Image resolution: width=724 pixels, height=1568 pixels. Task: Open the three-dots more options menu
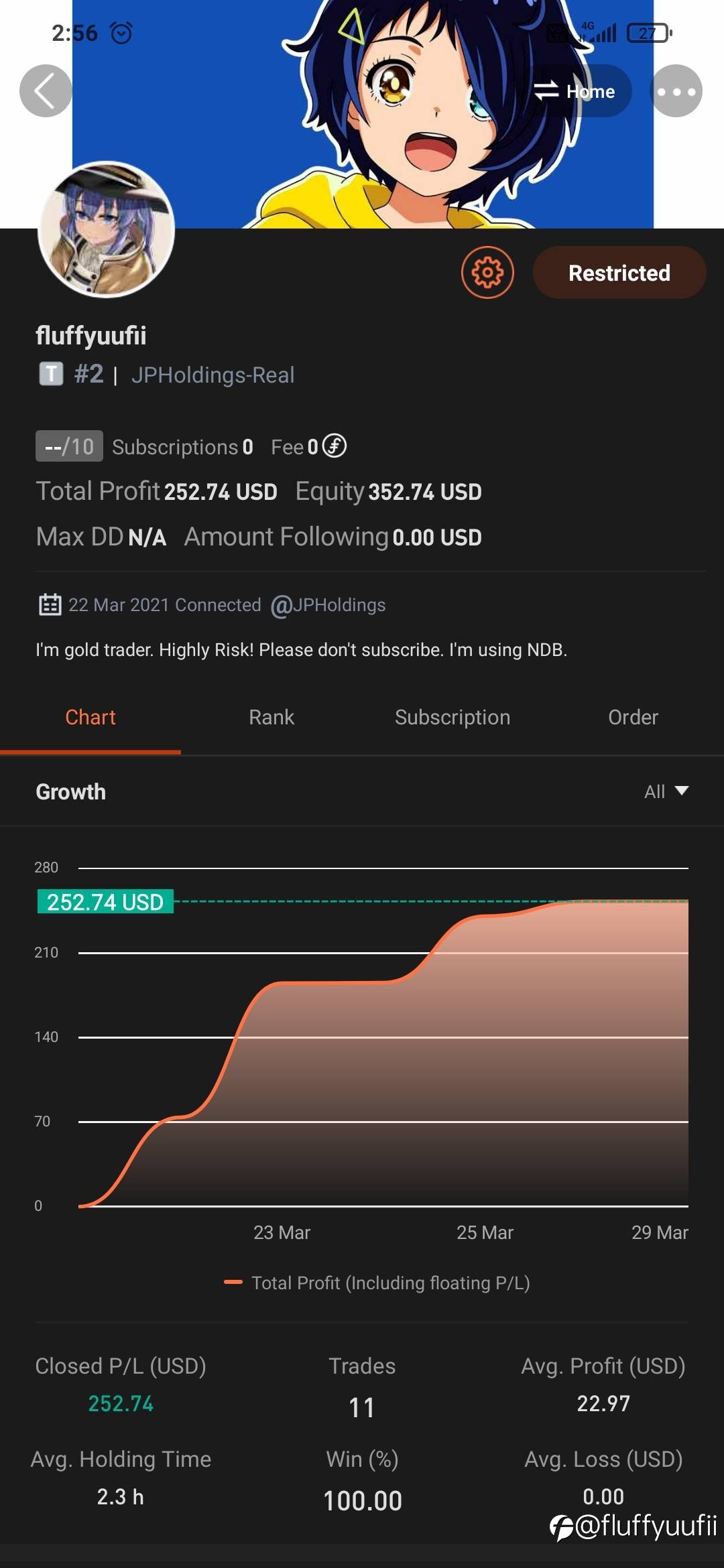[676, 91]
